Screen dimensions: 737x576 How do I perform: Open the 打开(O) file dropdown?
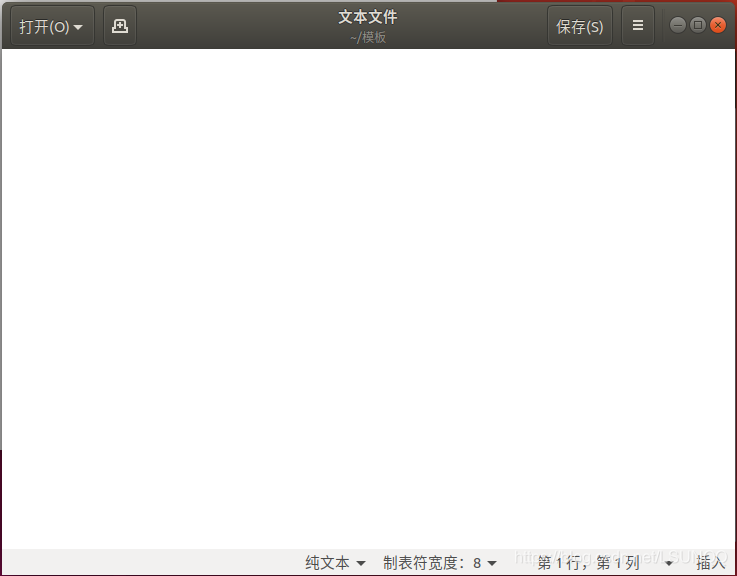coord(52,26)
